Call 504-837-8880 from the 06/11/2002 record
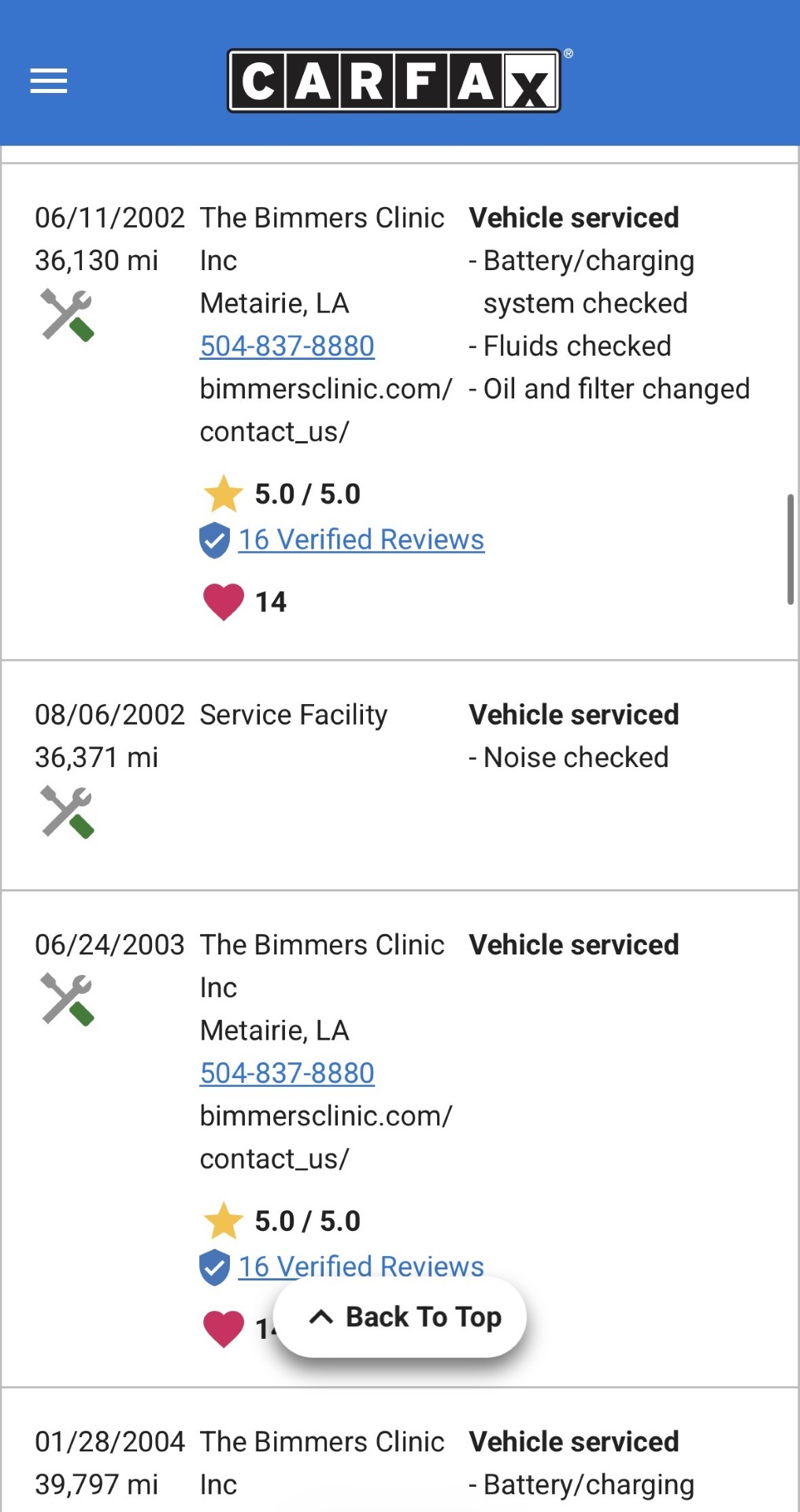This screenshot has height=1512, width=800. tap(287, 346)
